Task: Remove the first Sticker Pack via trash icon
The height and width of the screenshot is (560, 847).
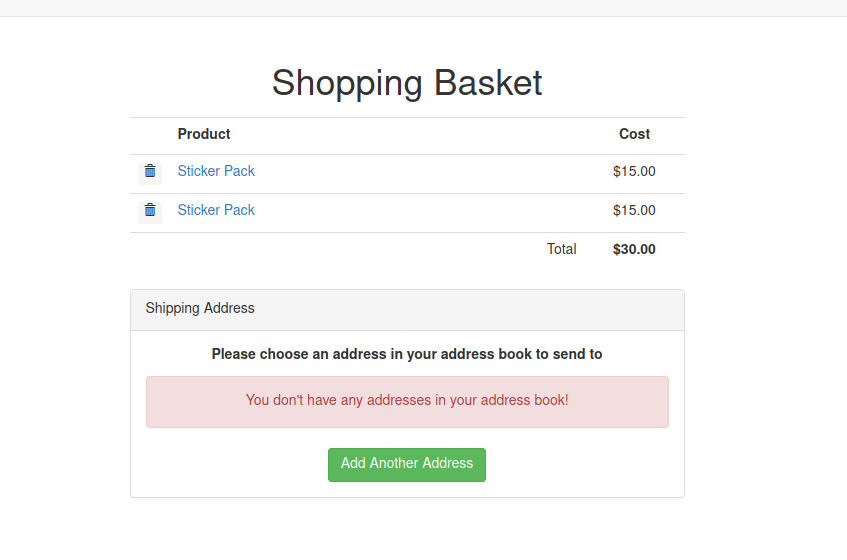Action: 150,172
